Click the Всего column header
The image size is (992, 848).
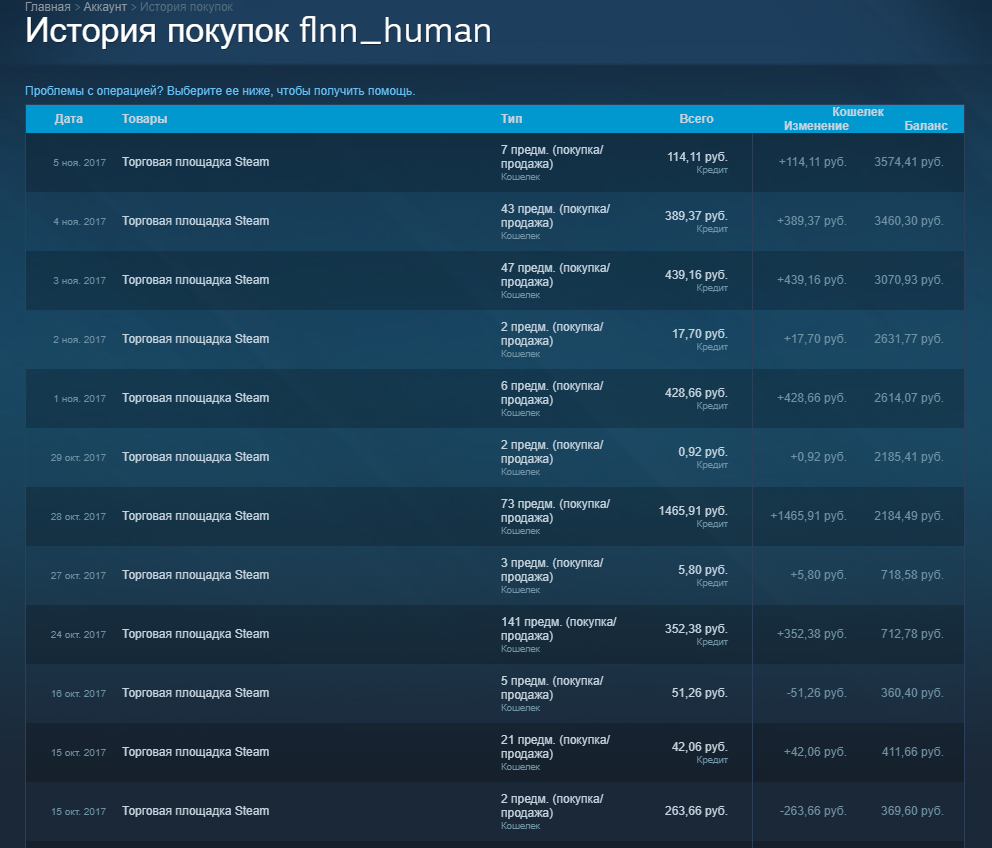696,119
